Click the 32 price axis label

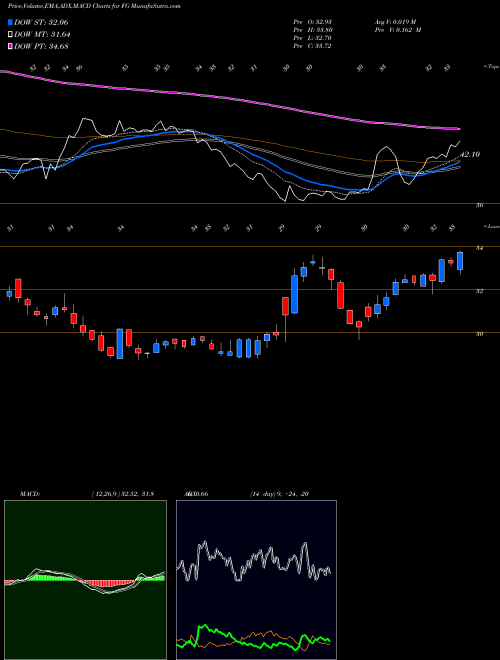click(x=480, y=291)
